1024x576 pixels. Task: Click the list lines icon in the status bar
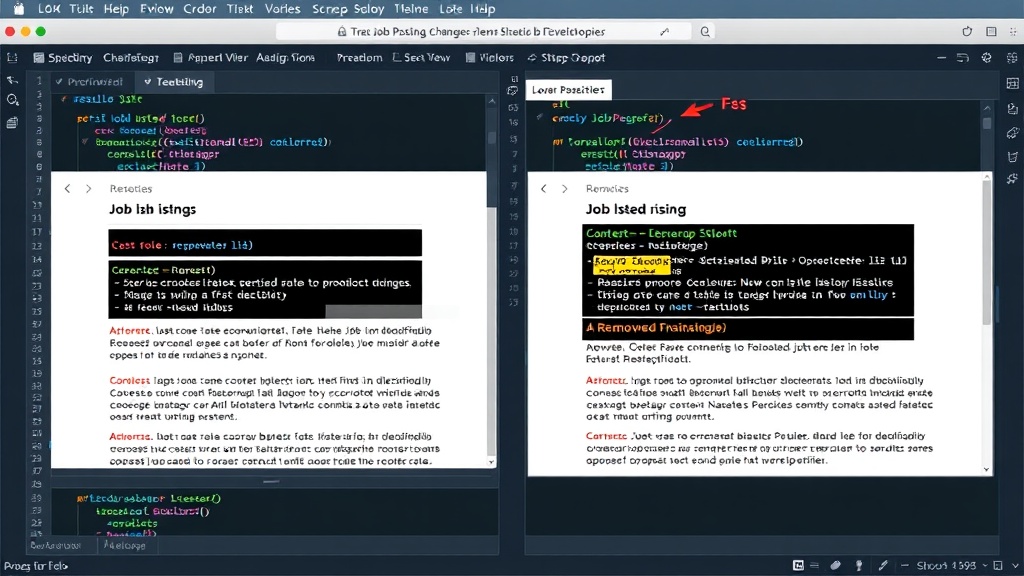814,566
